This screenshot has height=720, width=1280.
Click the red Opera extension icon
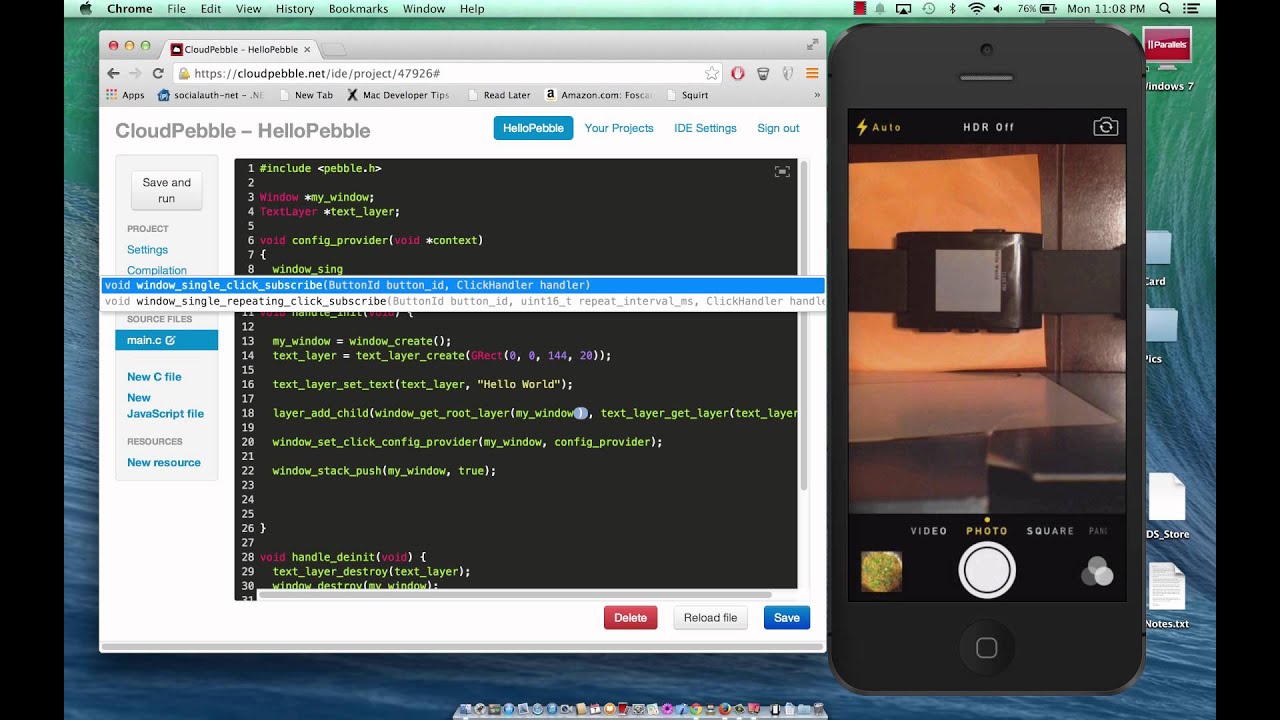738,73
